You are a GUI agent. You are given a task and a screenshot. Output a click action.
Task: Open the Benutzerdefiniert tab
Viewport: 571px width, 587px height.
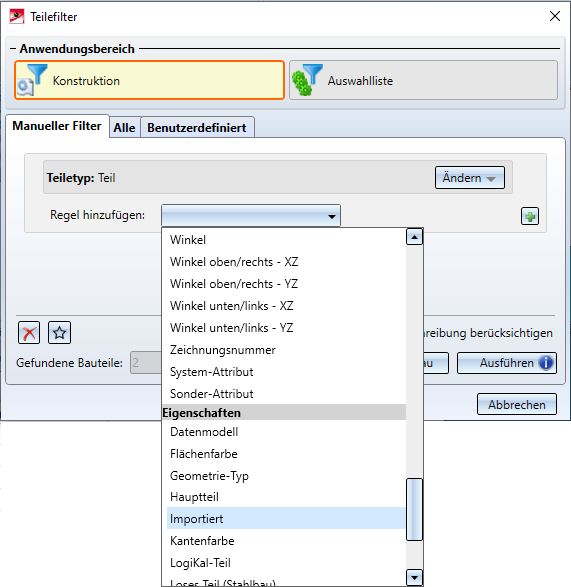(197, 128)
